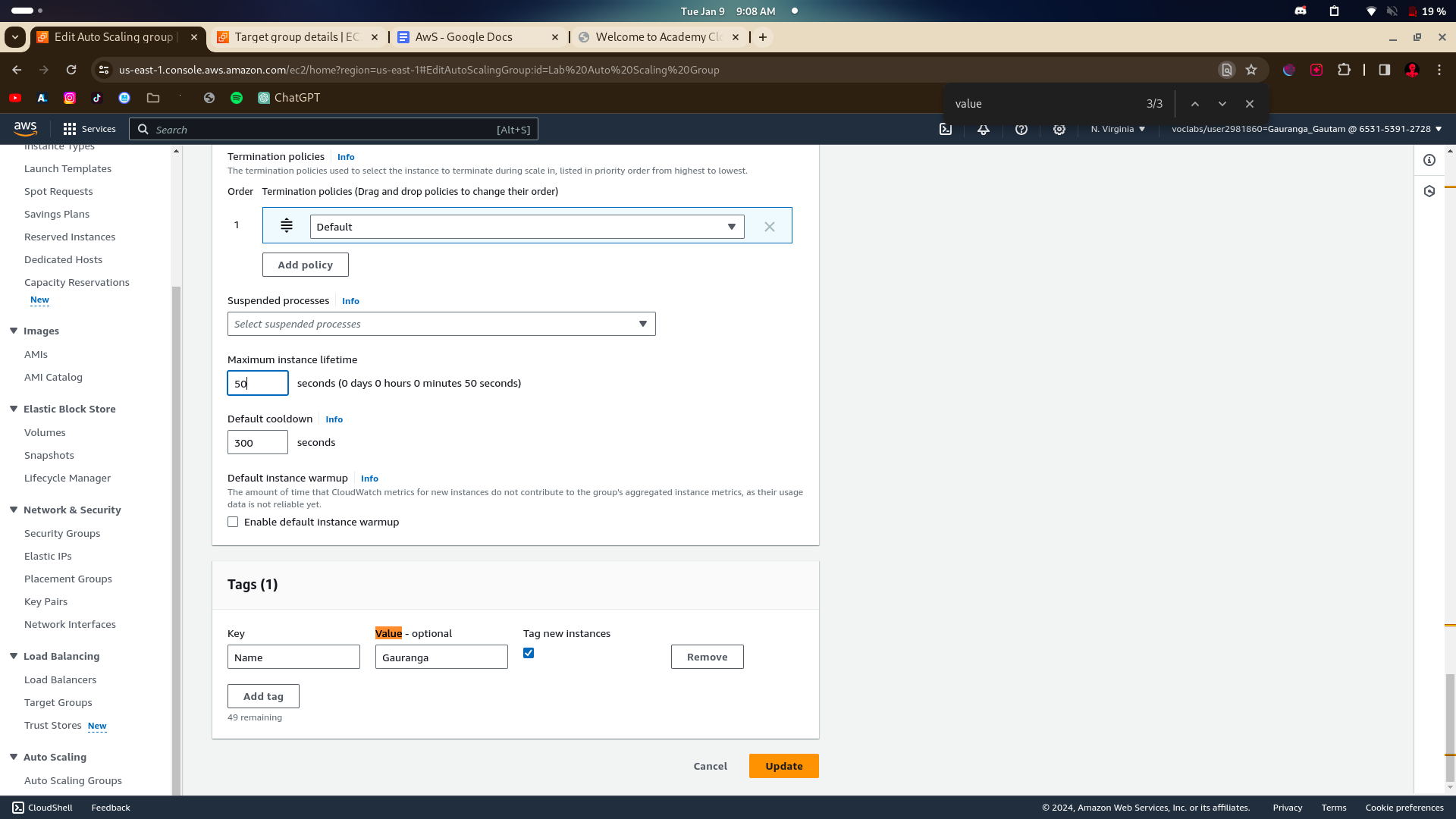Click the AWS notifications bell icon
This screenshot has width=1456, height=819.
(x=984, y=130)
